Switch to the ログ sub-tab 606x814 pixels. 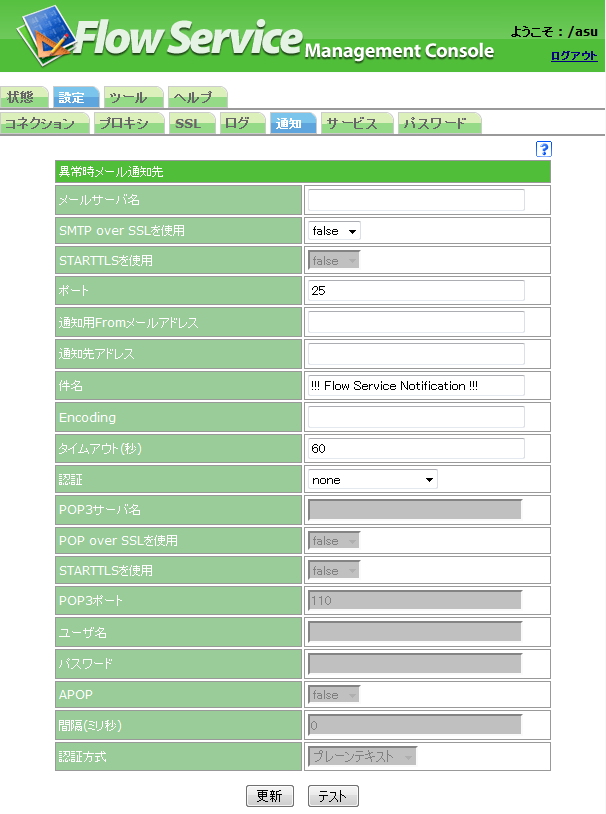click(238, 124)
